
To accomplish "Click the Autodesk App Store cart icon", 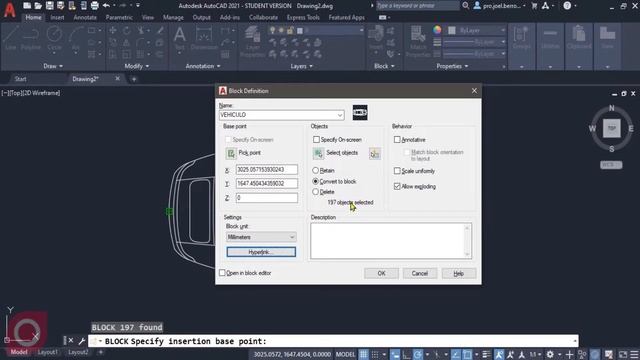I will pos(534,6).
